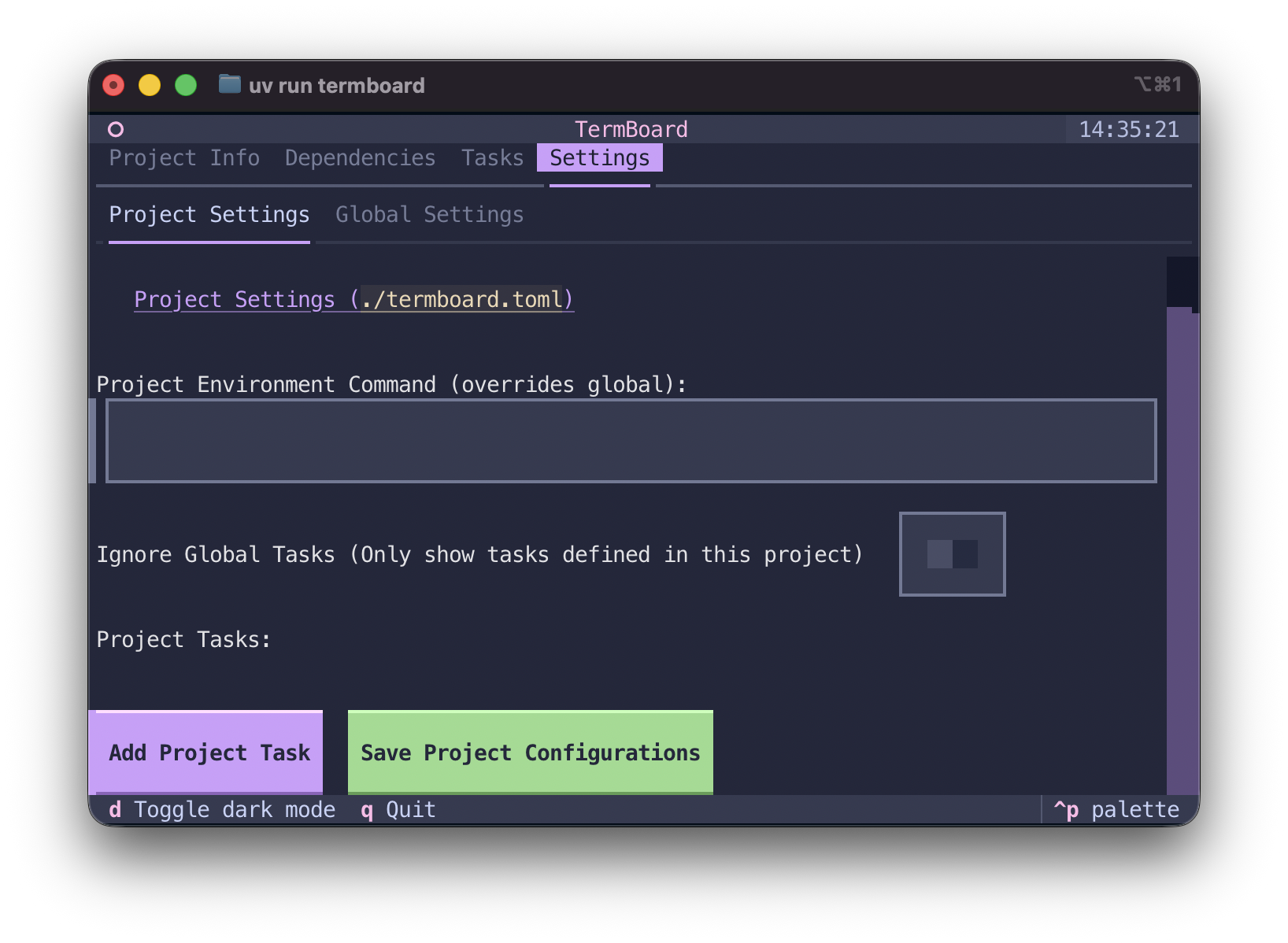Open the Project Info tab

[184, 157]
